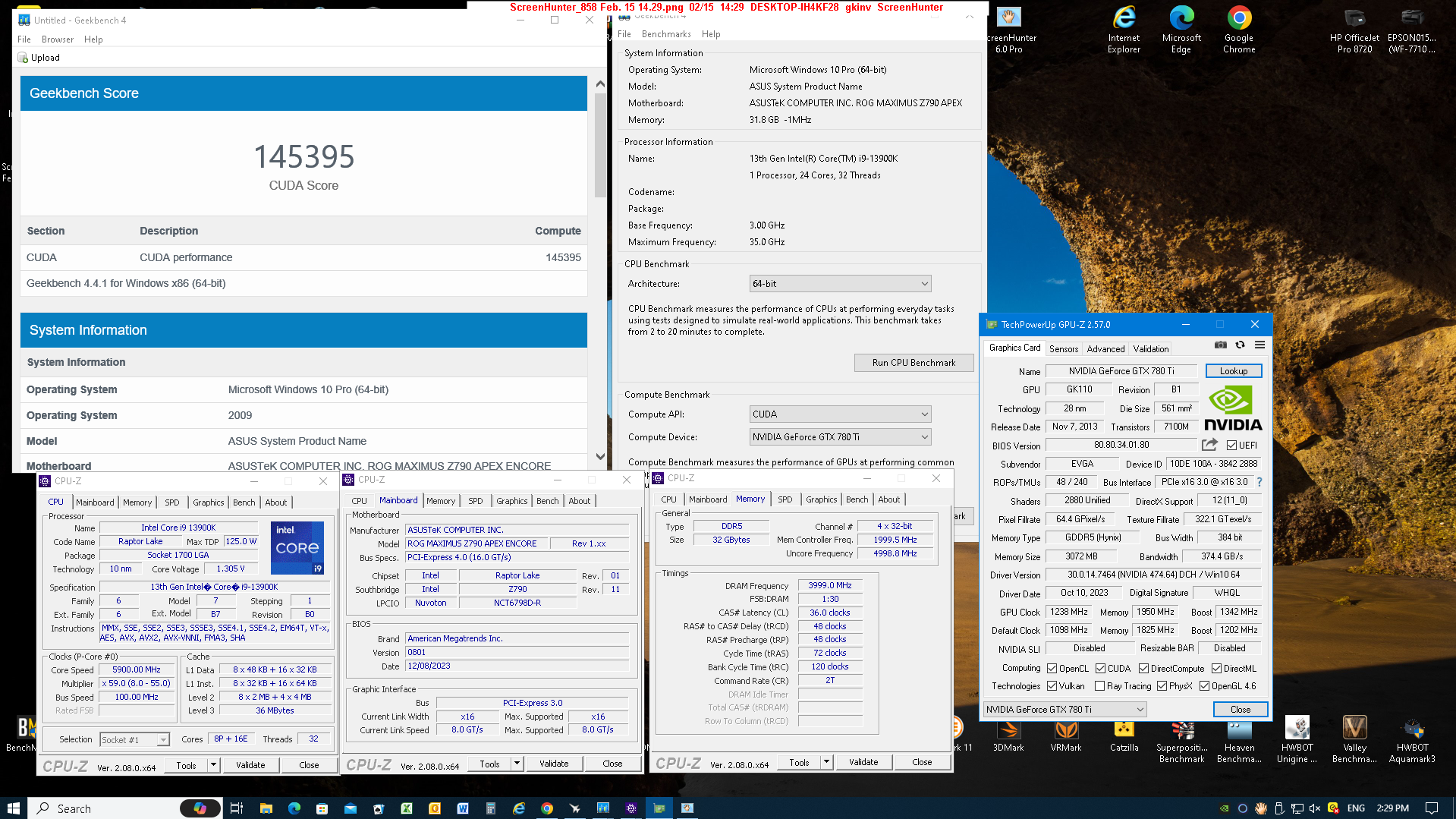
Task: Open Google Chrome desktop shortcut
Action: click(1238, 30)
